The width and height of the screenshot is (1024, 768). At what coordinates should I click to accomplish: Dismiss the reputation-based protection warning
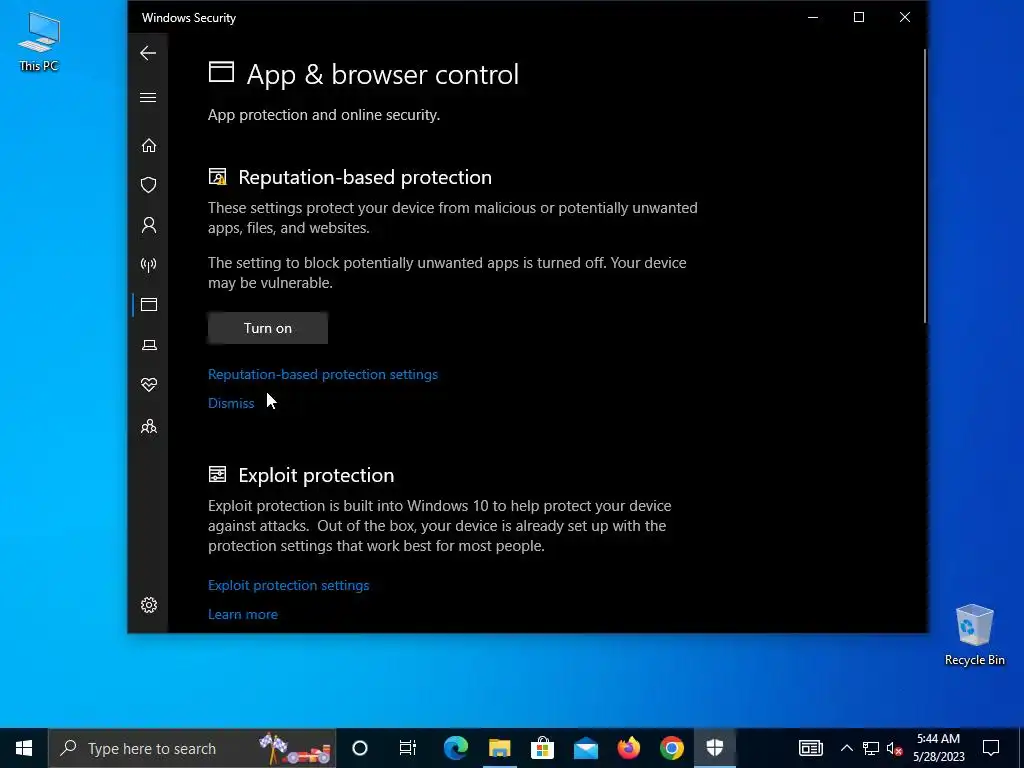pyautogui.click(x=231, y=403)
